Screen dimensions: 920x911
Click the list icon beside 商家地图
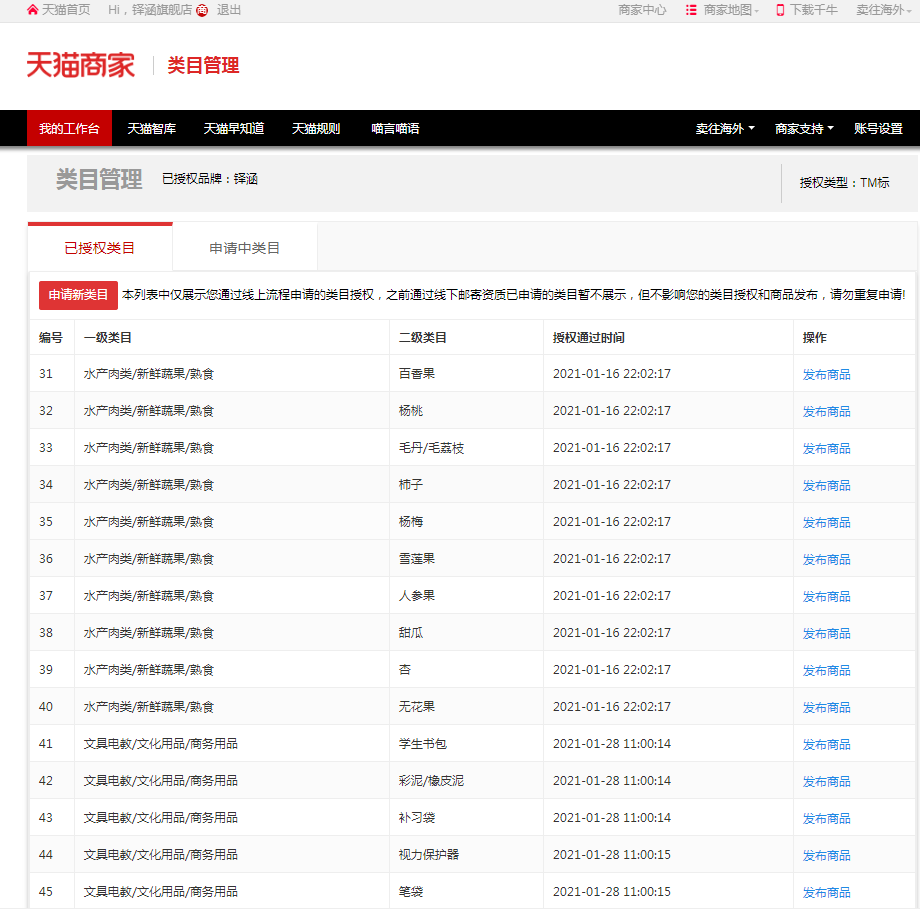691,10
